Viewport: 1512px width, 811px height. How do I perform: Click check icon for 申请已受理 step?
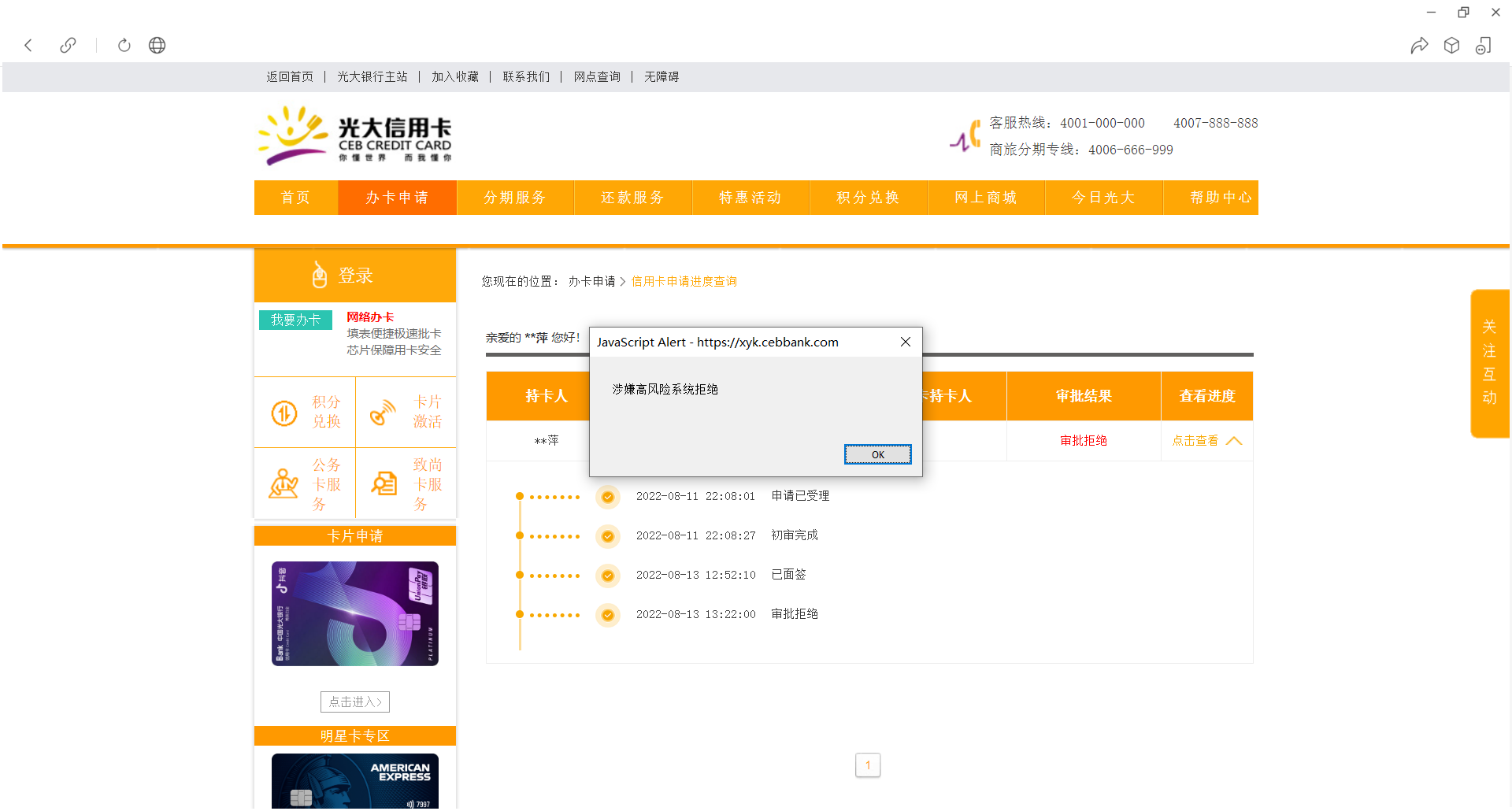[608, 497]
